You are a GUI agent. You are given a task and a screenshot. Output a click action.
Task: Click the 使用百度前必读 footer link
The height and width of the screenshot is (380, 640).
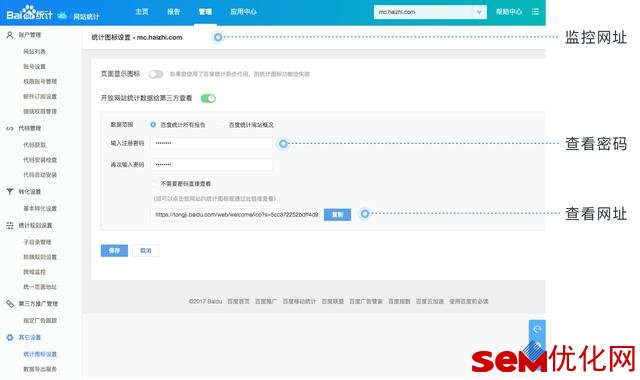pyautogui.click(x=469, y=302)
